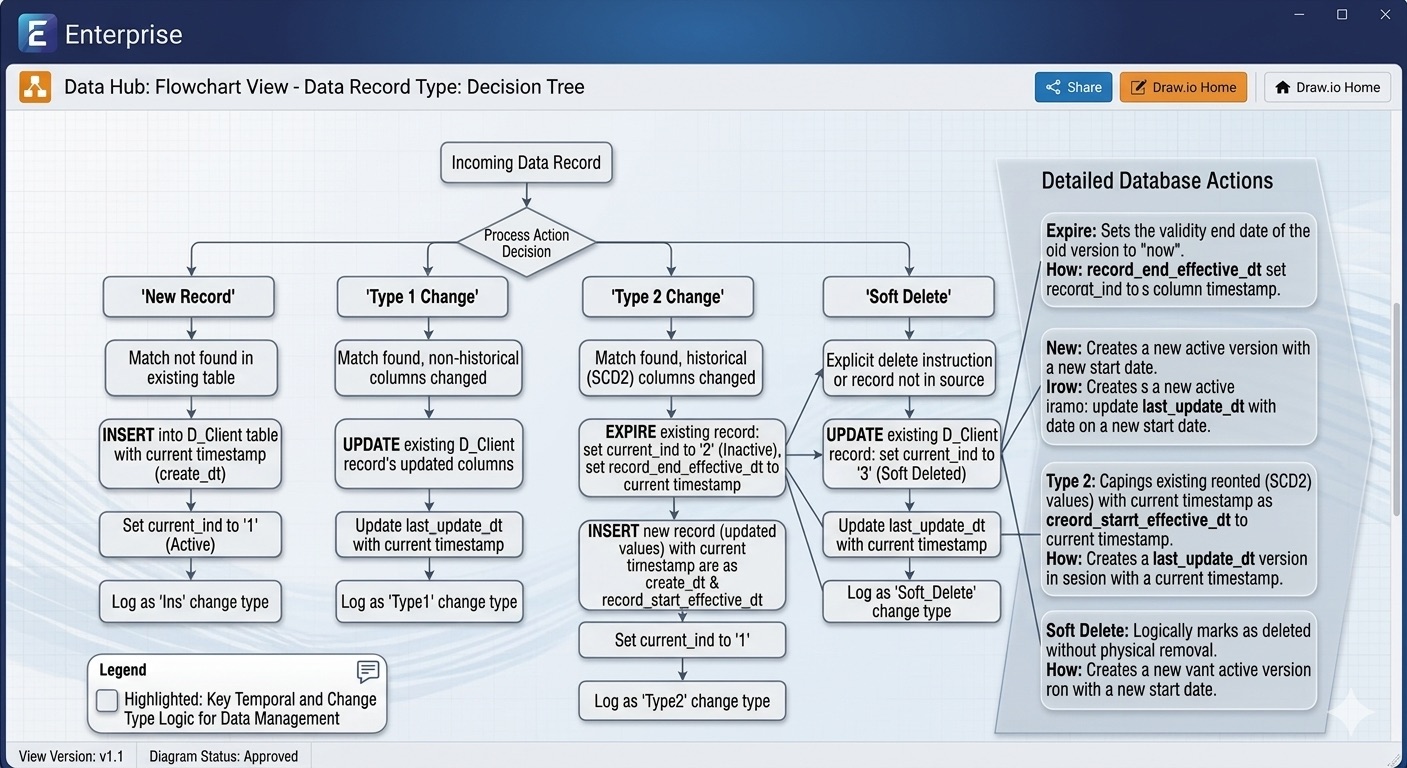
Task: Click the house icon on the white Draw.io Home button
Action: pyautogui.click(x=1283, y=87)
